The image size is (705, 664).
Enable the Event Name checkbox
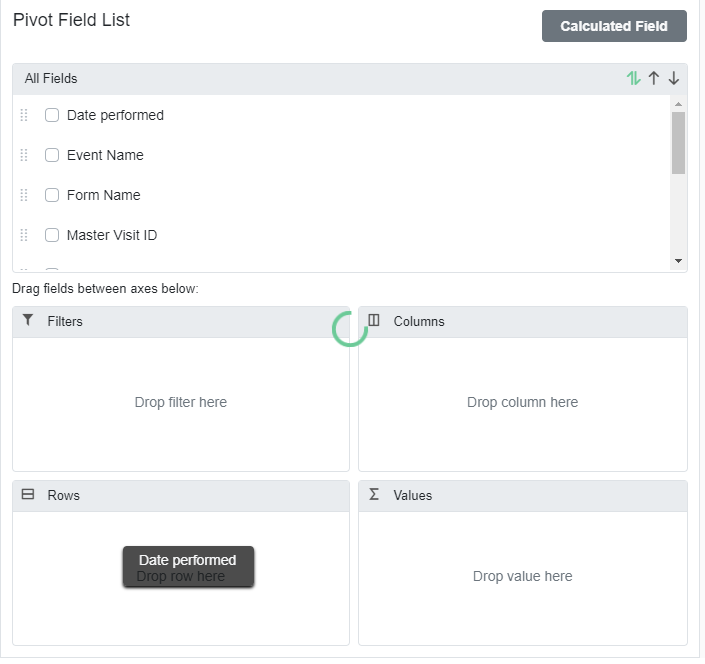[x=52, y=155]
